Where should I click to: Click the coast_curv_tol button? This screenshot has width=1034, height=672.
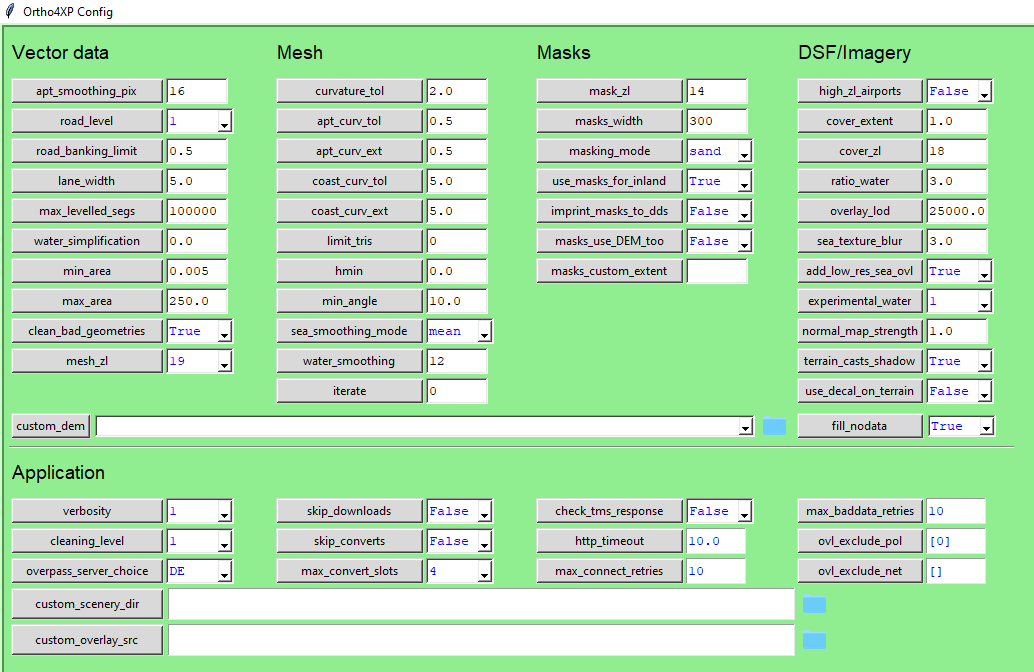coord(350,181)
